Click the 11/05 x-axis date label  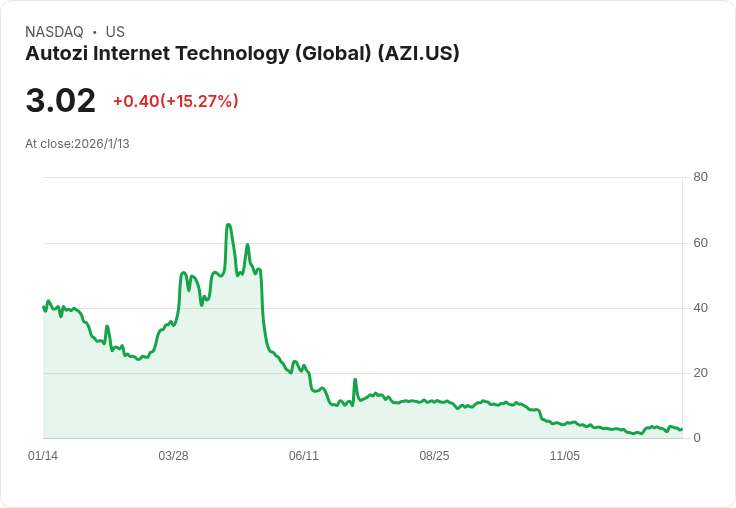click(565, 456)
